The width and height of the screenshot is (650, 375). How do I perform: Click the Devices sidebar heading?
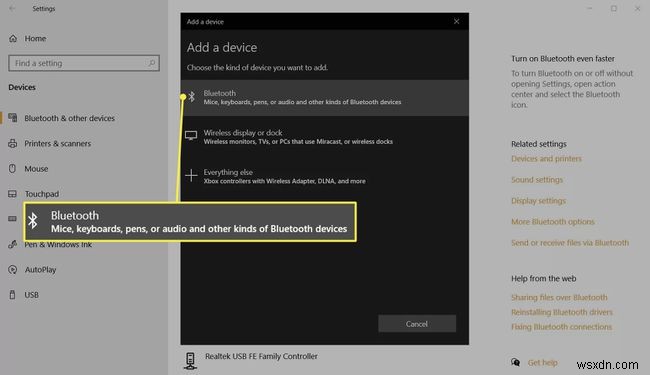coord(22,87)
